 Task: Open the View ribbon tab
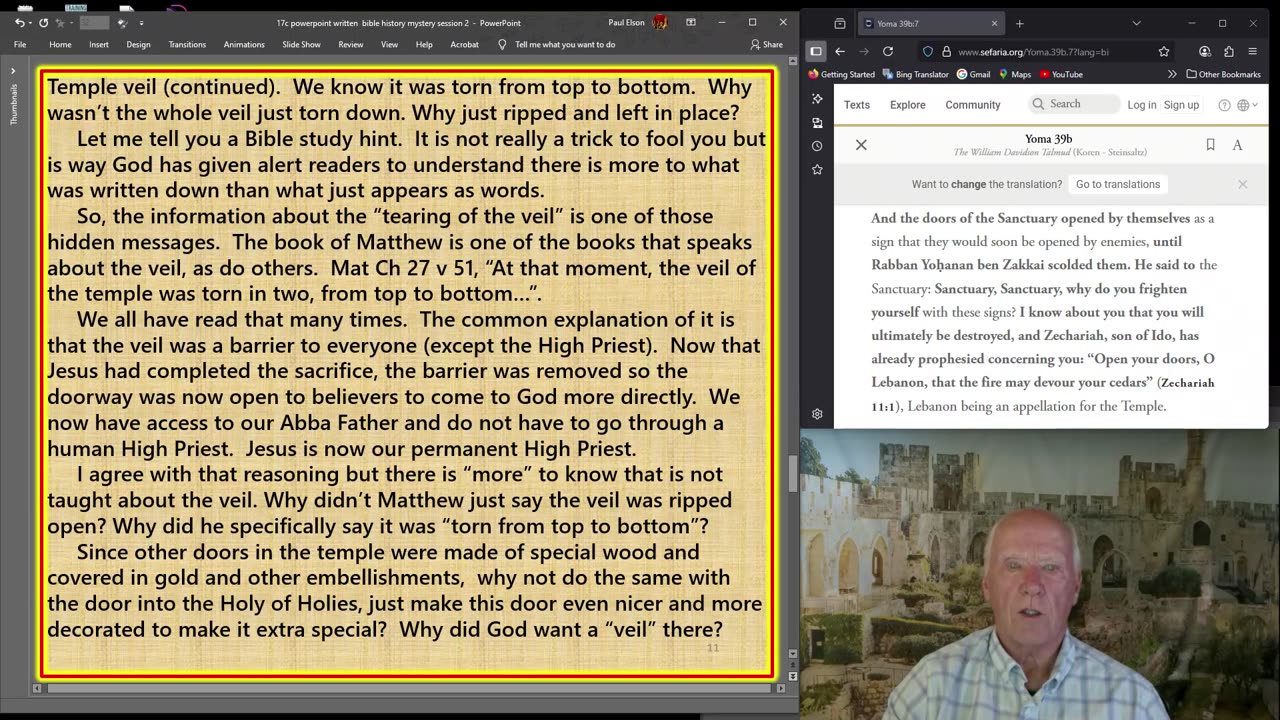click(389, 44)
